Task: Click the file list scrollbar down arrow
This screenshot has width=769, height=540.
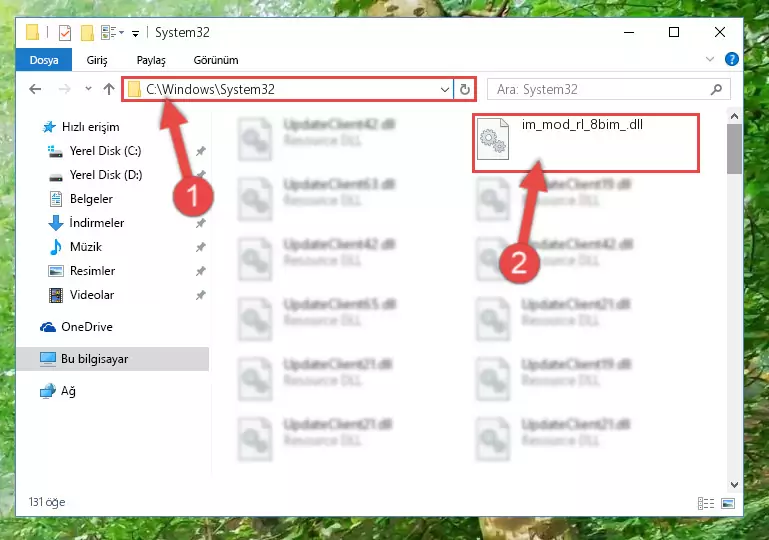Action: (734, 485)
